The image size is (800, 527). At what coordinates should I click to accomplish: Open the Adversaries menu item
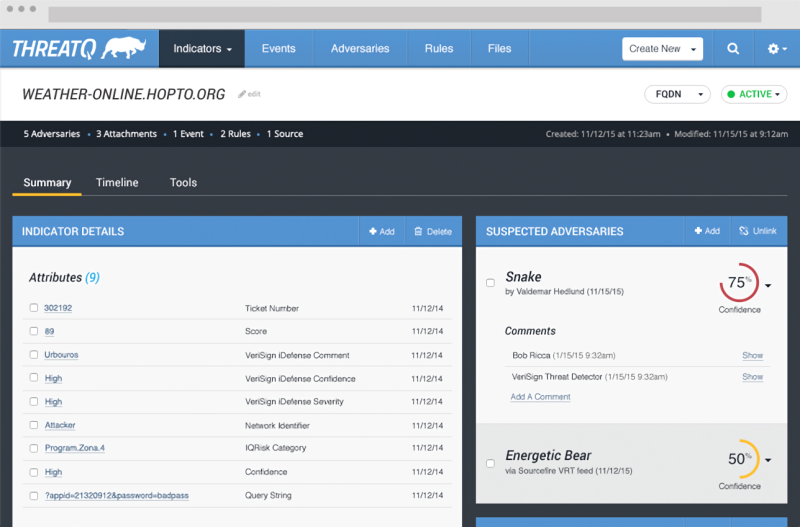[360, 48]
